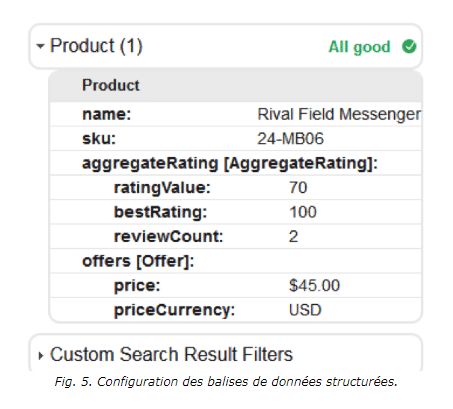Click the USD currency value

tap(305, 310)
